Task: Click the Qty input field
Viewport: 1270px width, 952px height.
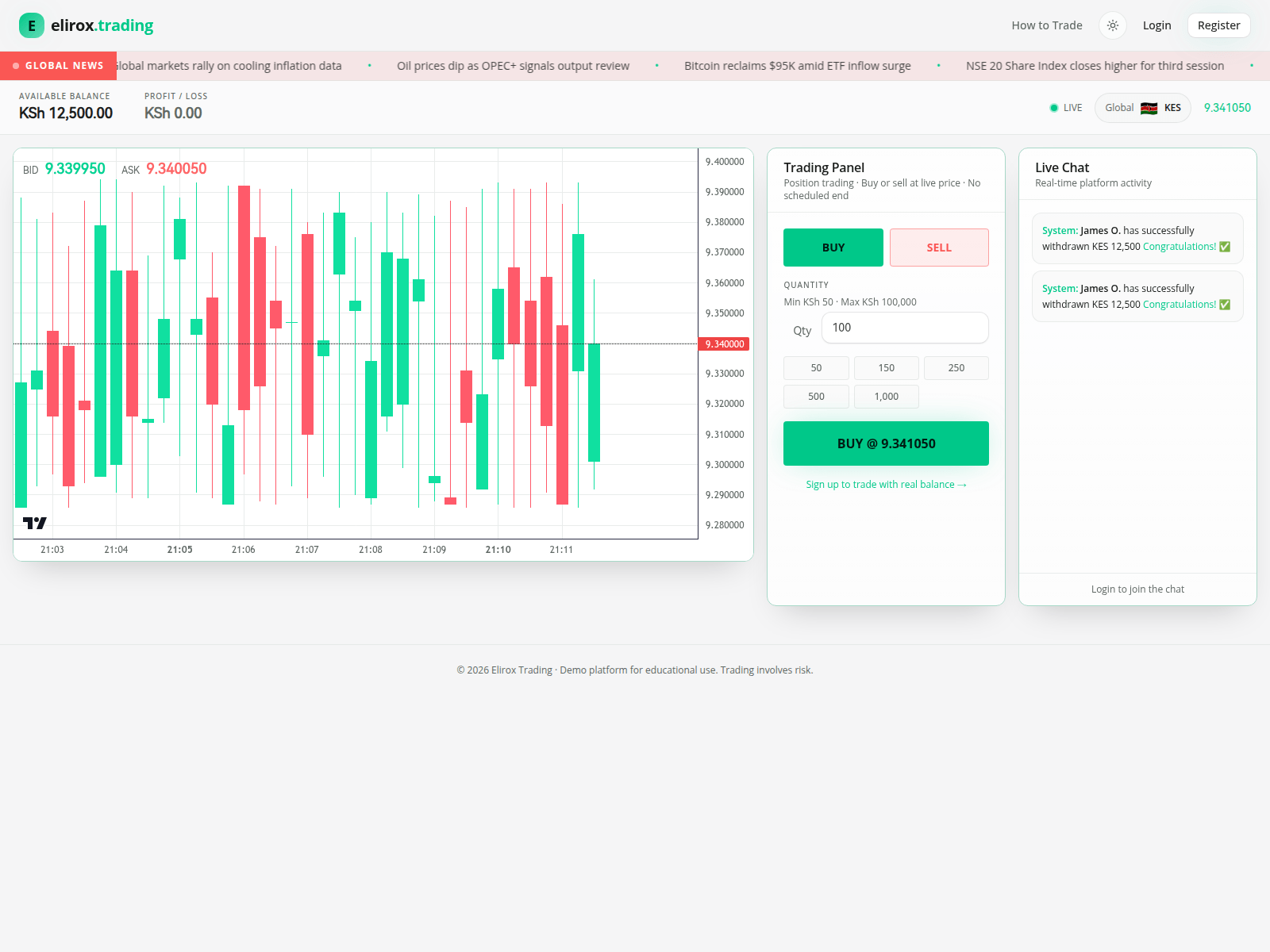Action: click(x=905, y=328)
